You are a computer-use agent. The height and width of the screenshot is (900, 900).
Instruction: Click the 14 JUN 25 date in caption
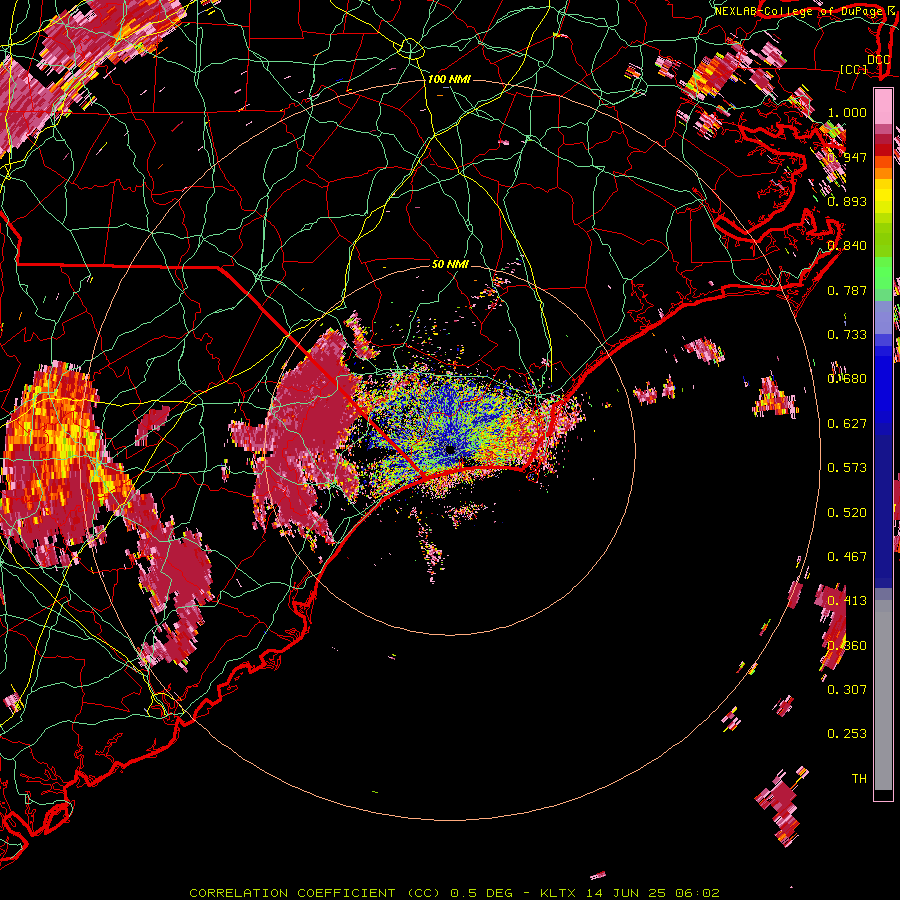626,893
